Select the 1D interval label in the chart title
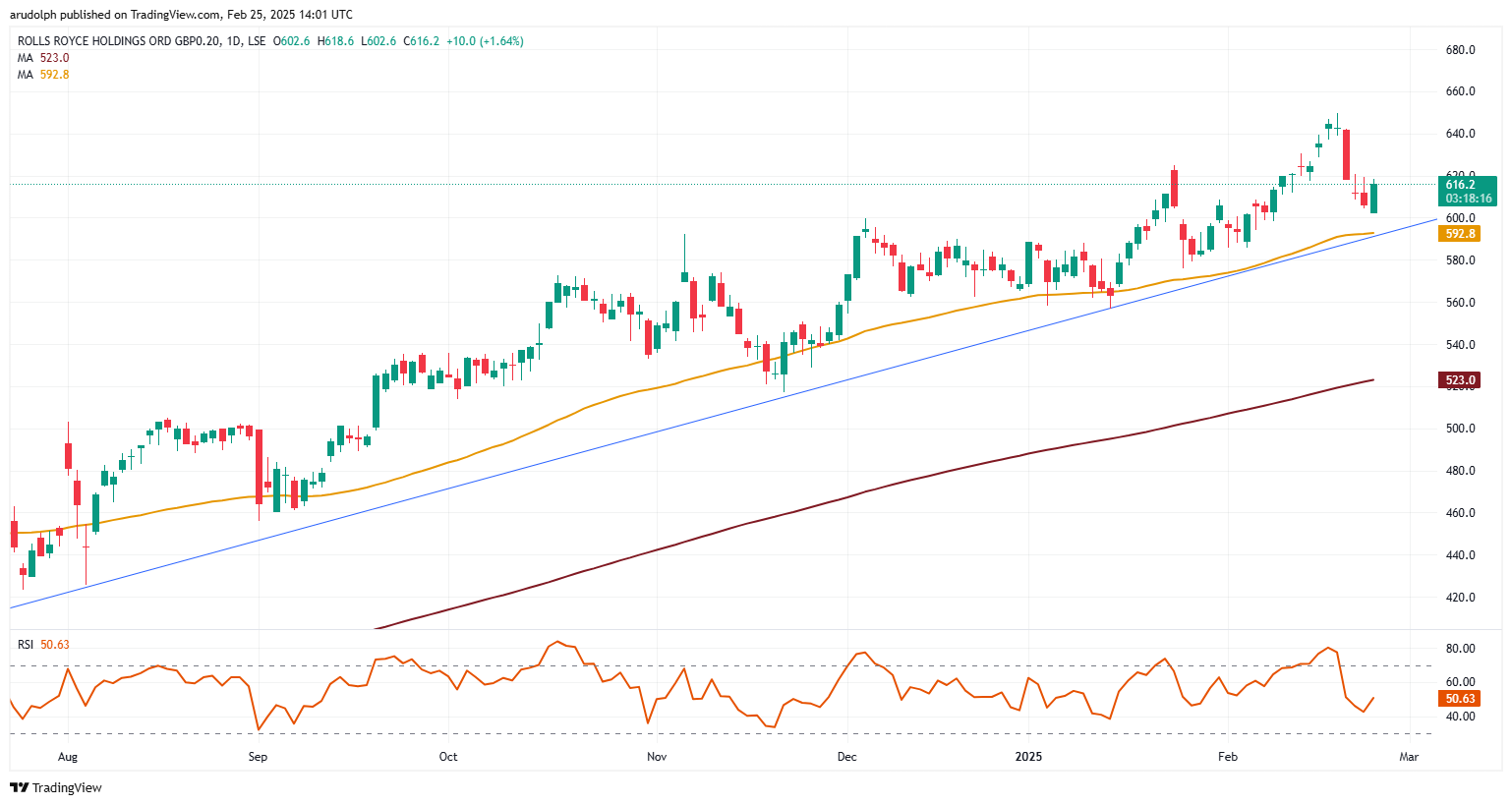 (233, 41)
